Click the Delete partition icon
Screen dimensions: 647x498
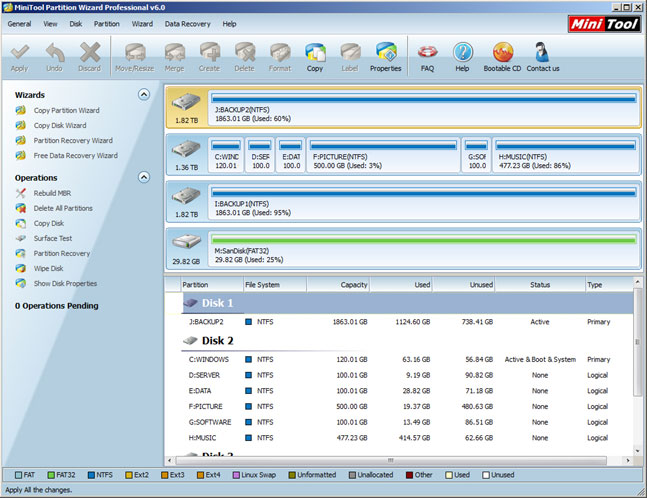pyautogui.click(x=245, y=52)
